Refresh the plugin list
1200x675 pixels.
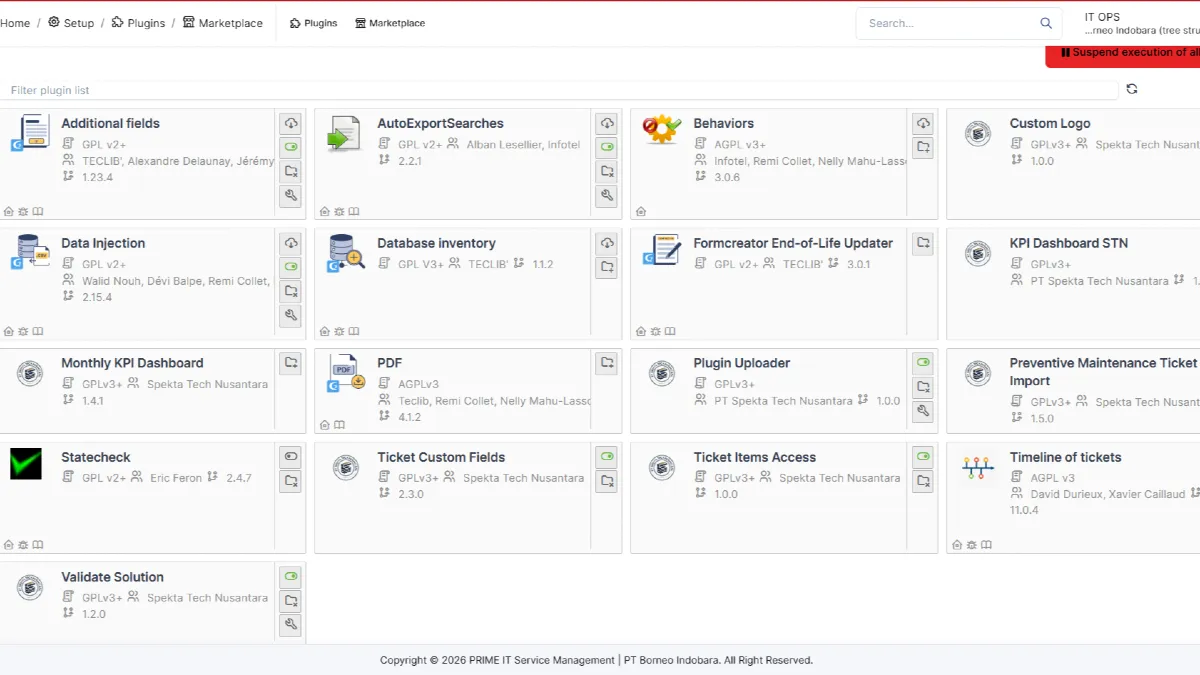(1132, 89)
